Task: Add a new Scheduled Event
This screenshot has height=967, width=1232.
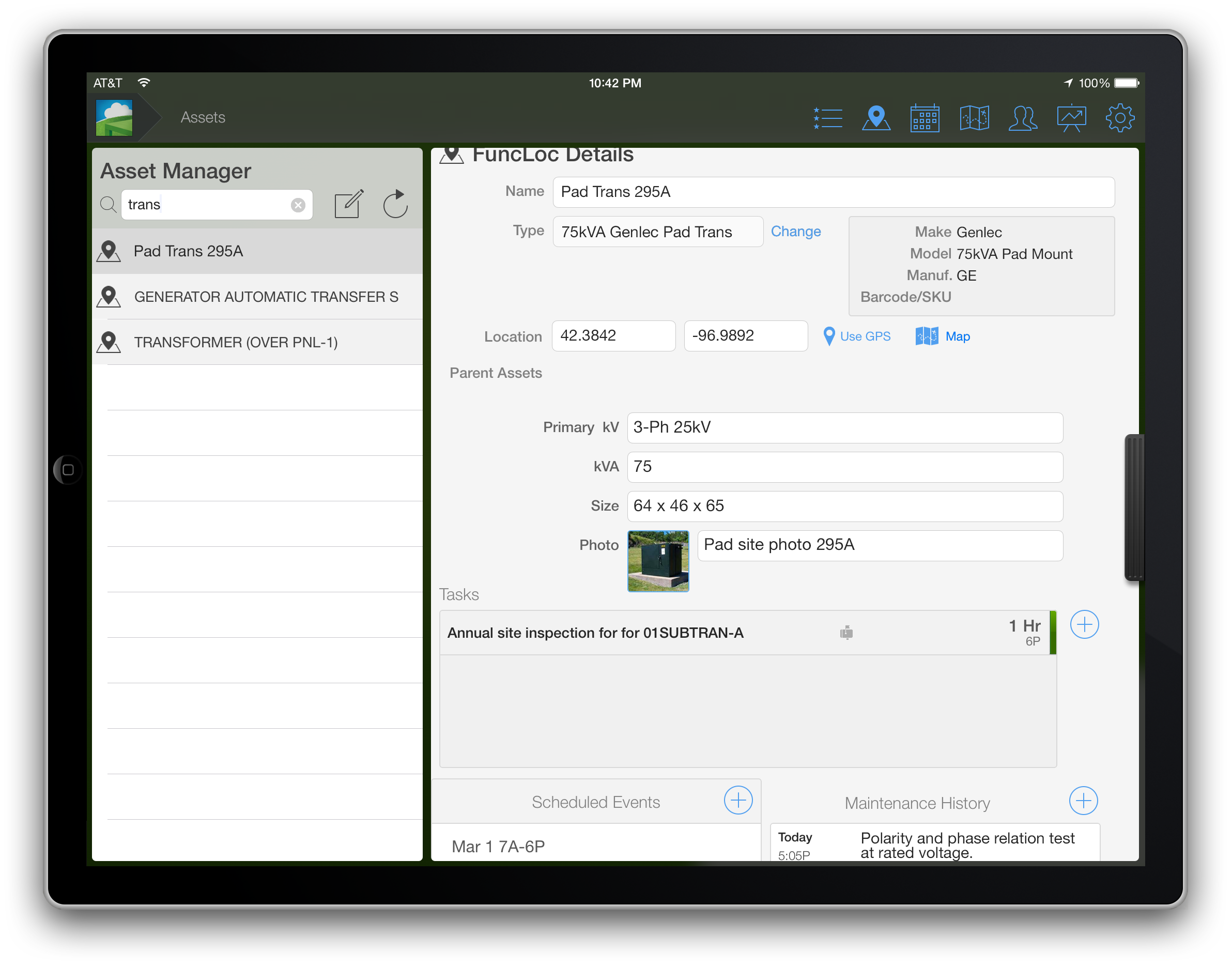Action: click(738, 800)
